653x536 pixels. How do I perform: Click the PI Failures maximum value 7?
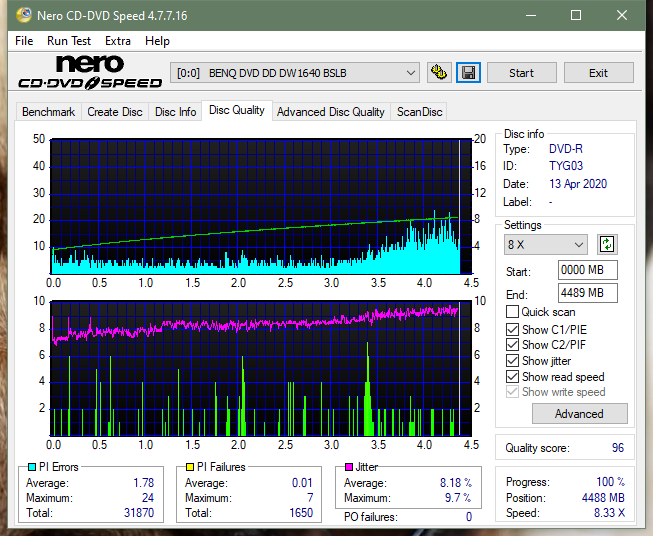(x=310, y=497)
